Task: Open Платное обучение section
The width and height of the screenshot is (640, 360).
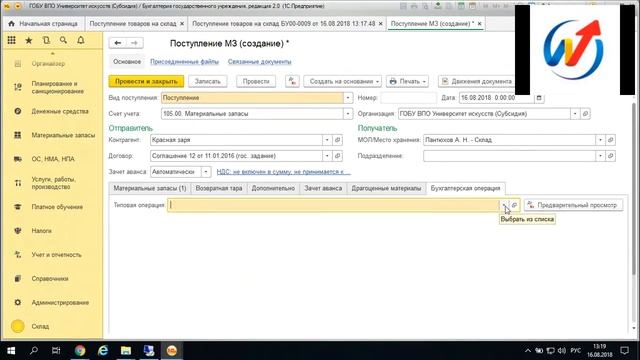Action: pyautogui.click(x=57, y=207)
